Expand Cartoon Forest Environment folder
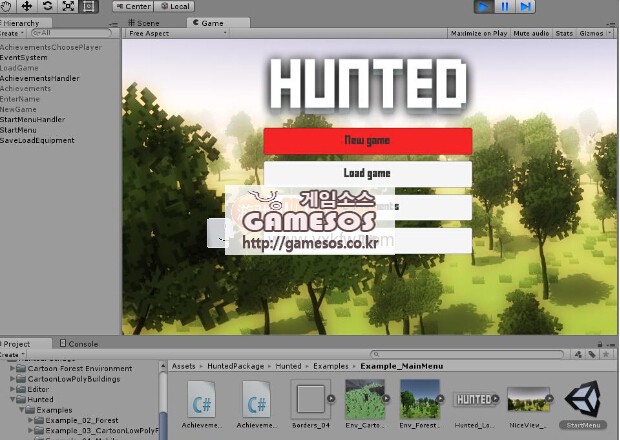620x440 pixels. tap(13, 368)
